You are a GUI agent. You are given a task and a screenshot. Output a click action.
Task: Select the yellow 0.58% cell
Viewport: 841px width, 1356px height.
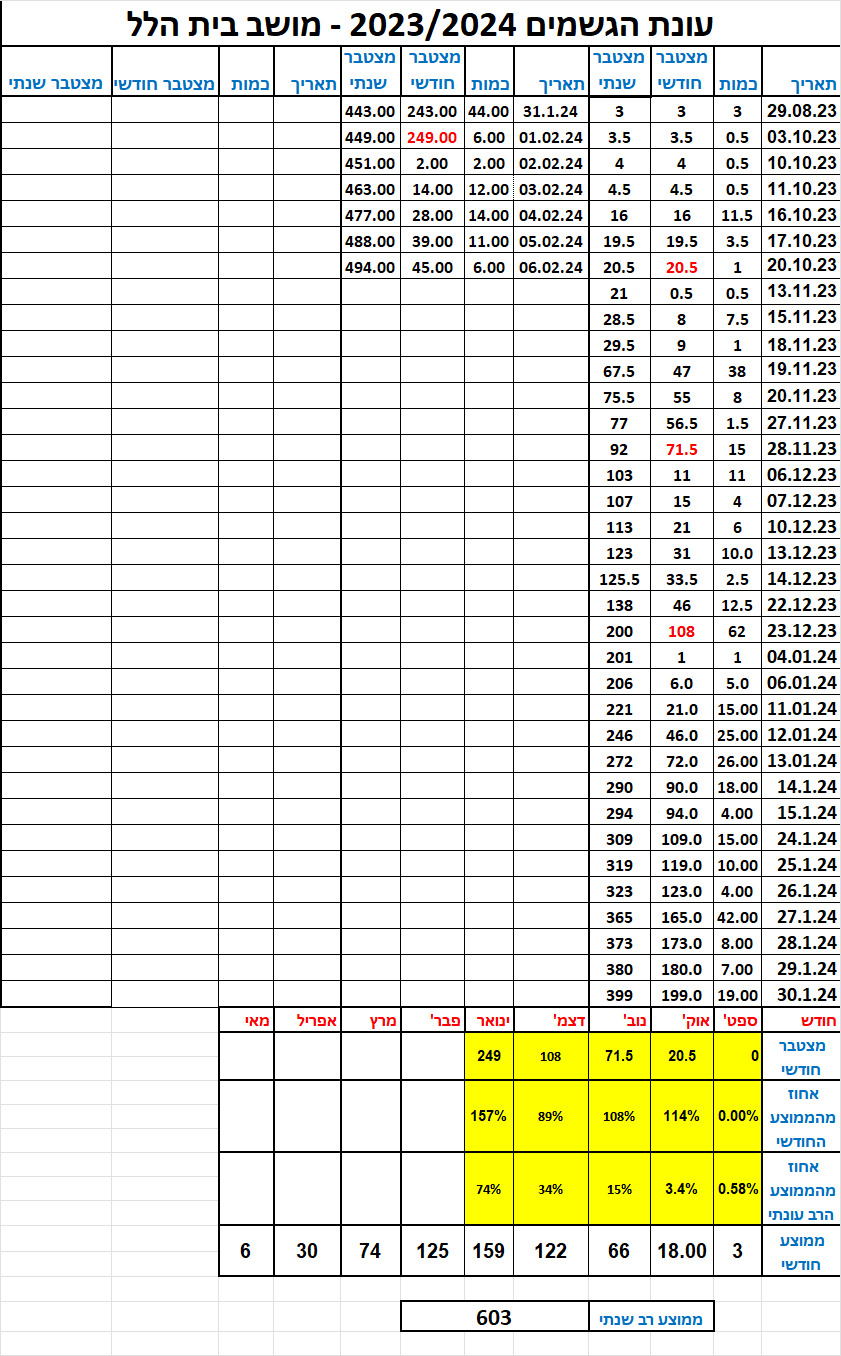737,1189
